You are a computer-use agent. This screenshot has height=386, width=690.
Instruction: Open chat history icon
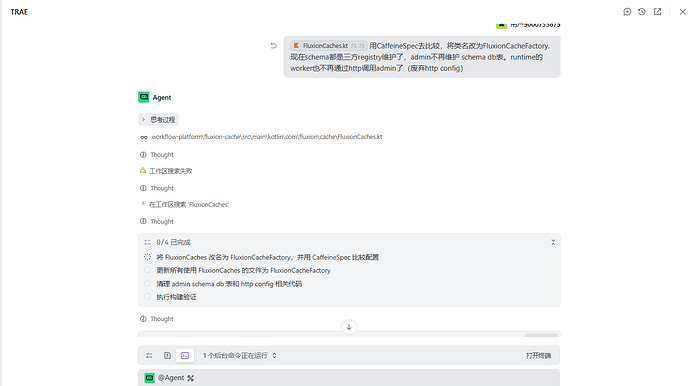[x=642, y=12]
